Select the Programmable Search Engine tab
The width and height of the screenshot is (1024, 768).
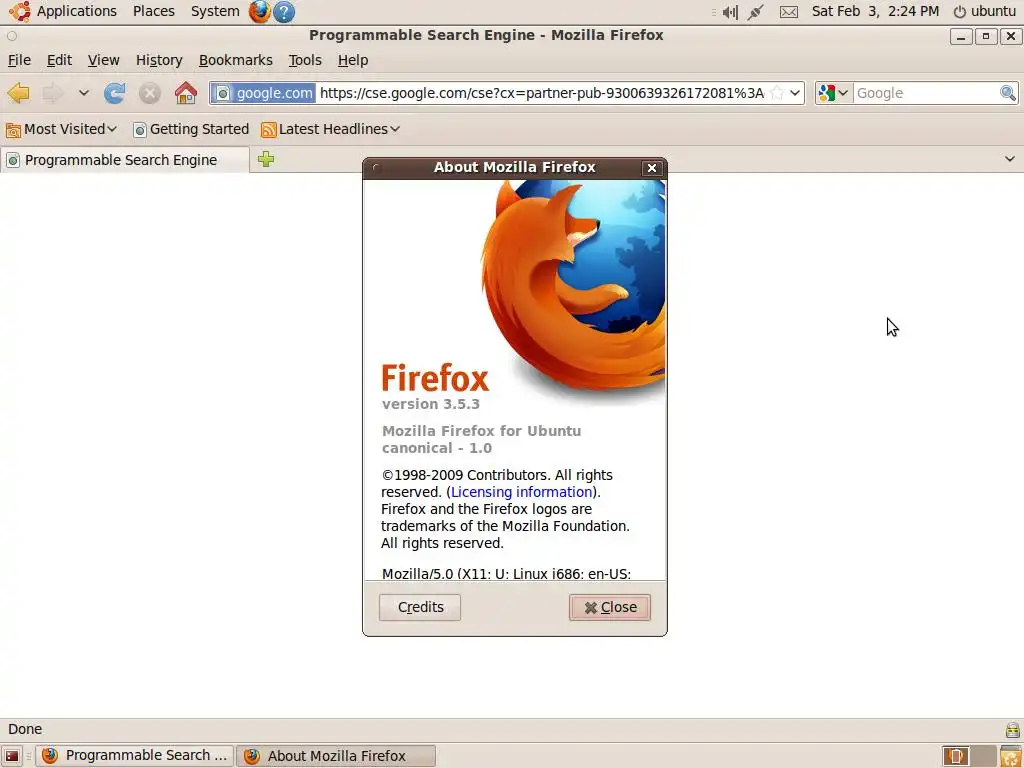tap(125, 160)
